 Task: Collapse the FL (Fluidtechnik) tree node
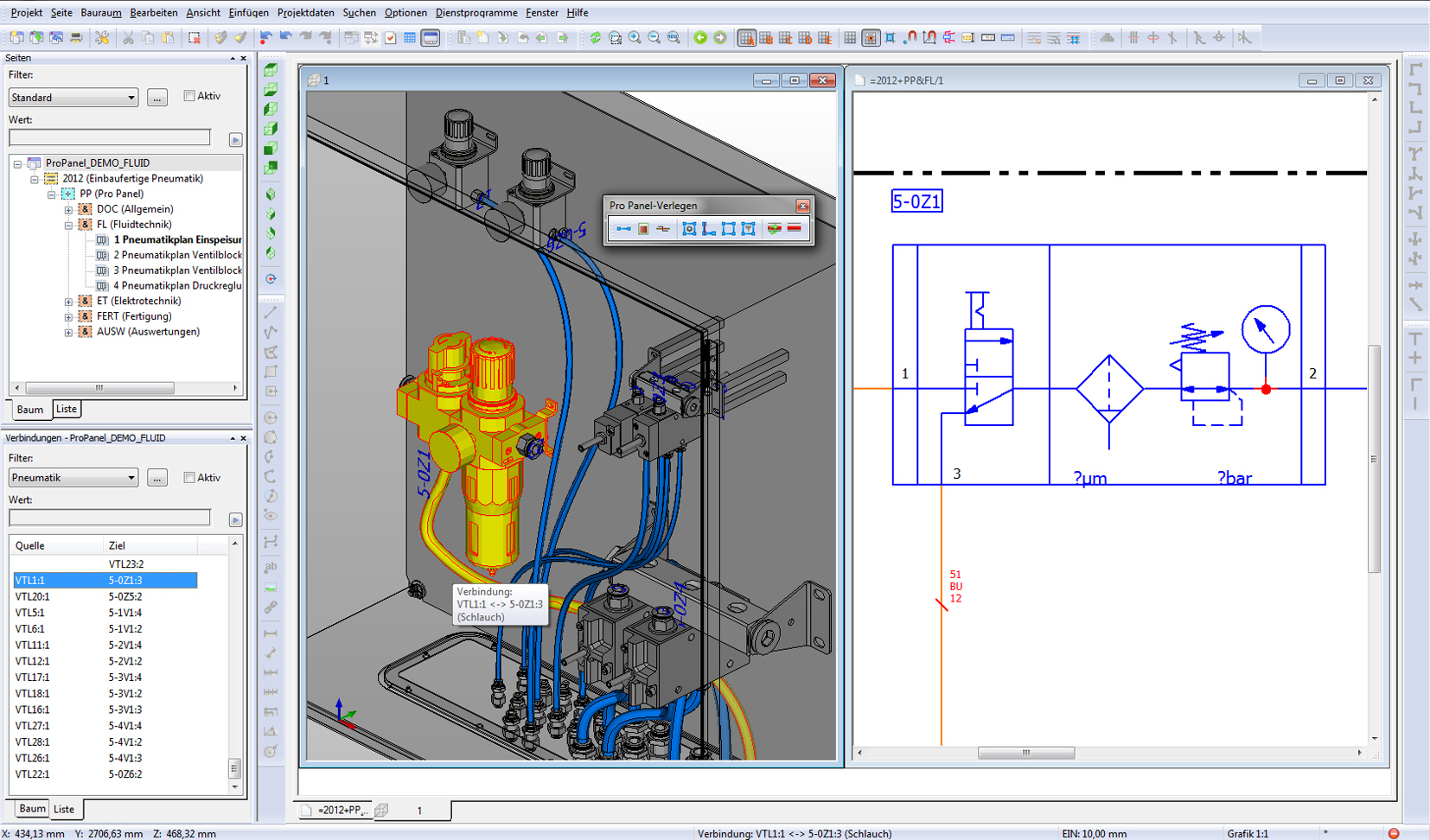click(68, 225)
